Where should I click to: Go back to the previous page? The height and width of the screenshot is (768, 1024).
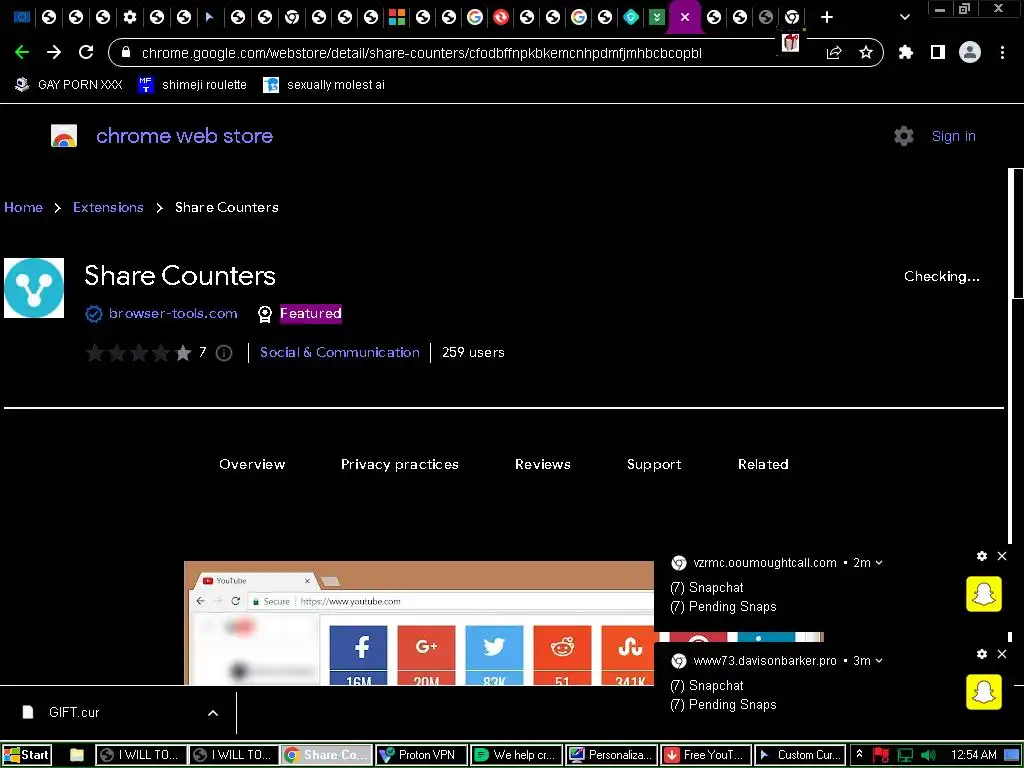coord(22,52)
